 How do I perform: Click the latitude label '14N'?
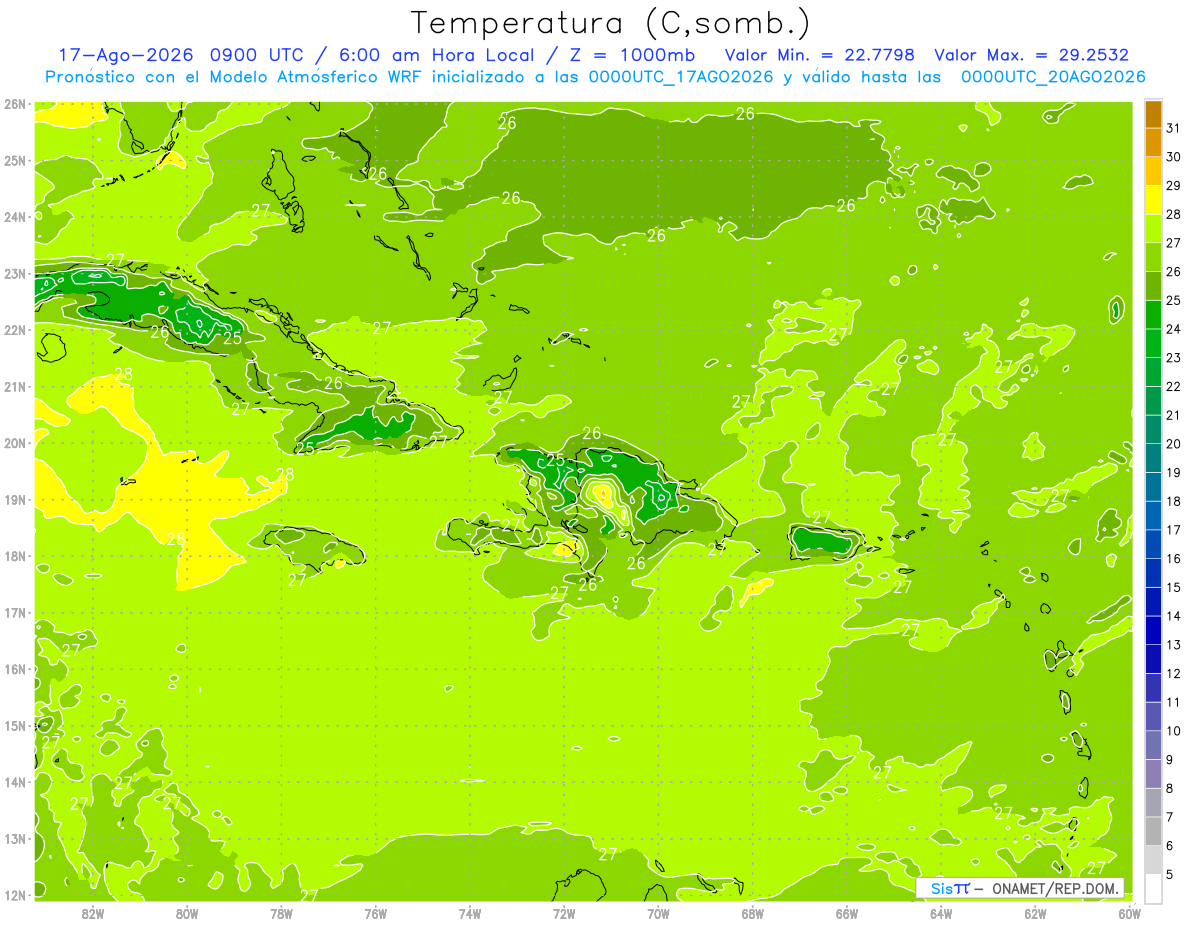tap(14, 782)
